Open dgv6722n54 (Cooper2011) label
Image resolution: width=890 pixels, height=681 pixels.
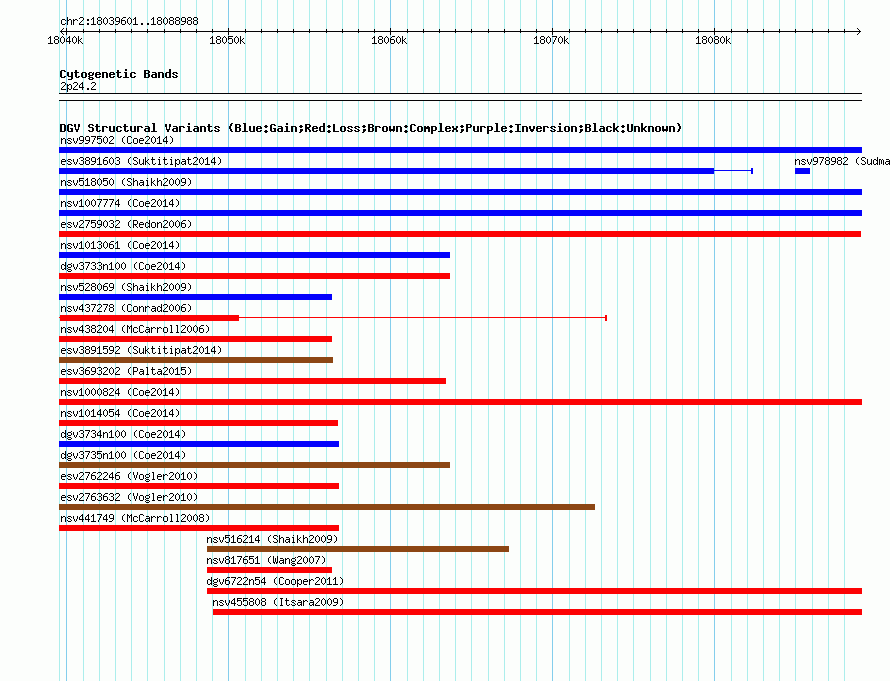coord(275,581)
